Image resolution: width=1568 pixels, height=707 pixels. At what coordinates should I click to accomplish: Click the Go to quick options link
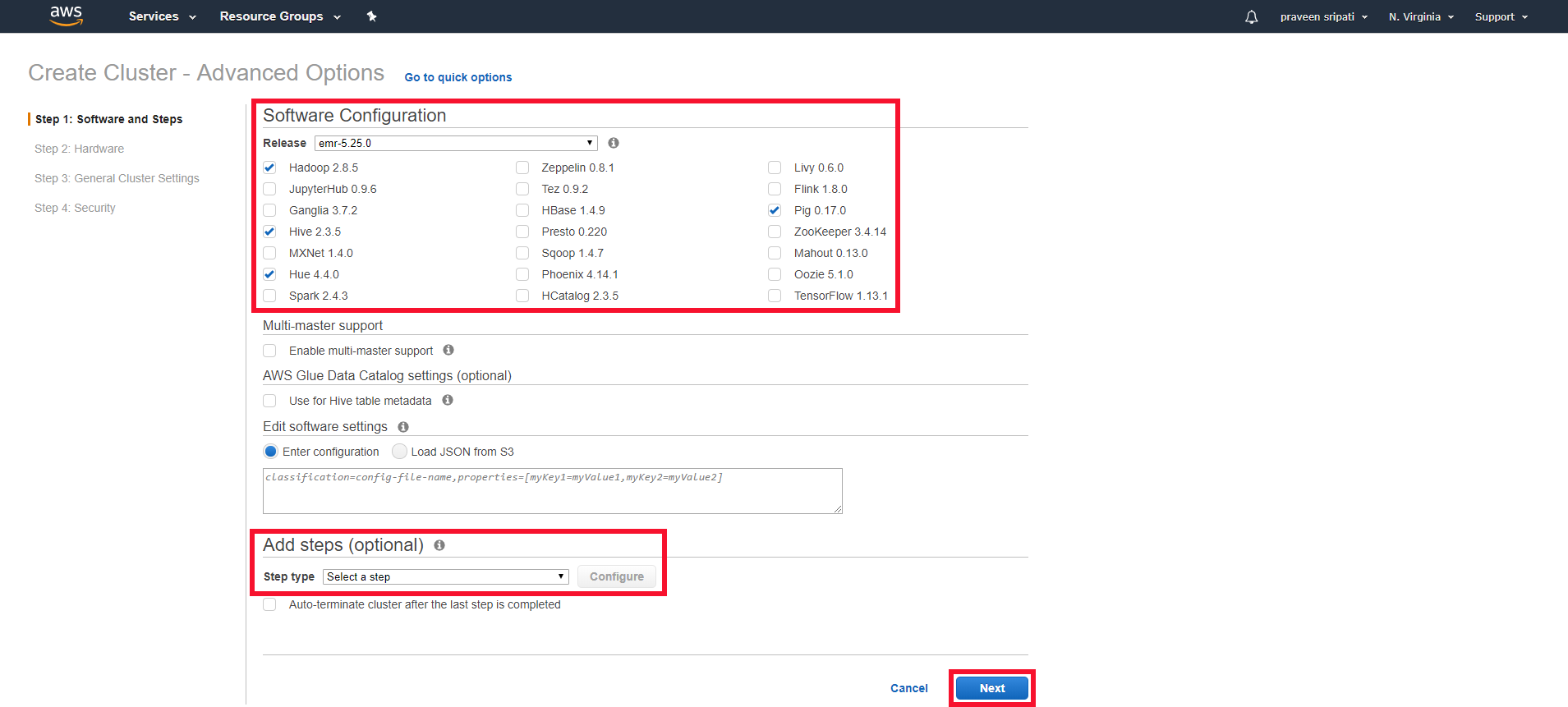pos(458,77)
